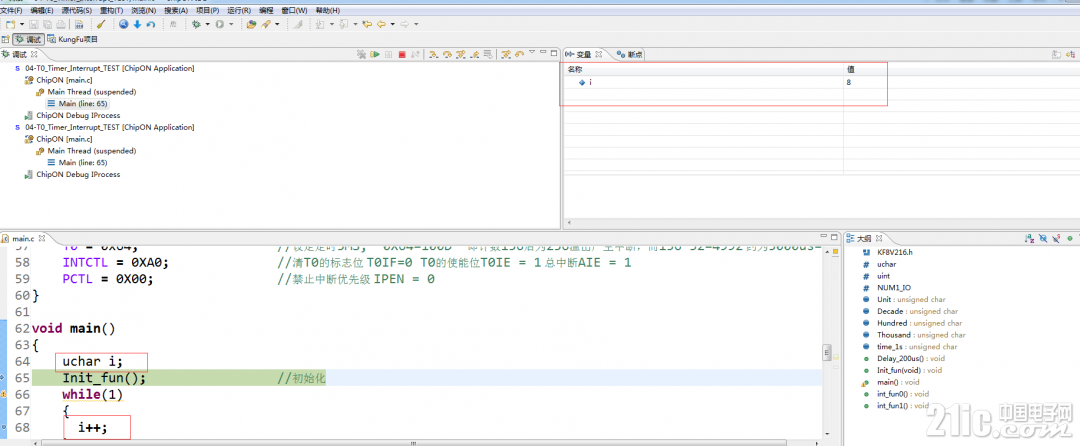Open the 搜索(A) menu
Image resolution: width=1080 pixels, height=446 pixels.
point(176,10)
